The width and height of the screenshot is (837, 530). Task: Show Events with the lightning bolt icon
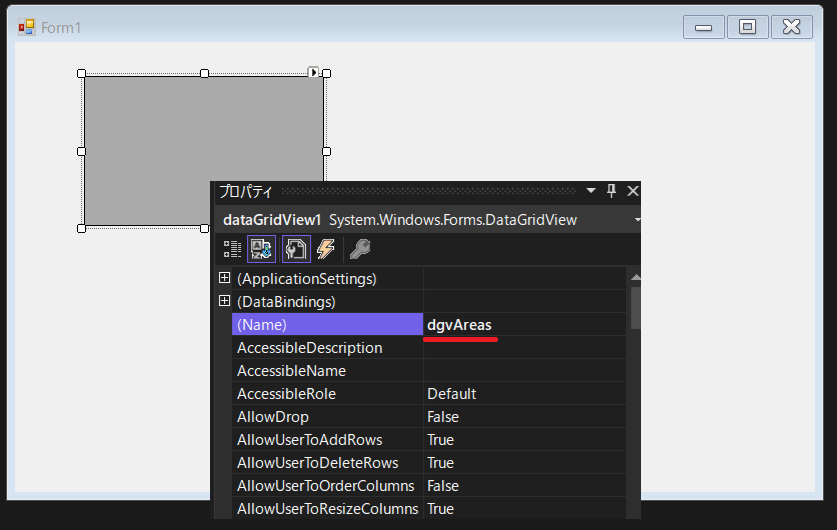click(326, 249)
